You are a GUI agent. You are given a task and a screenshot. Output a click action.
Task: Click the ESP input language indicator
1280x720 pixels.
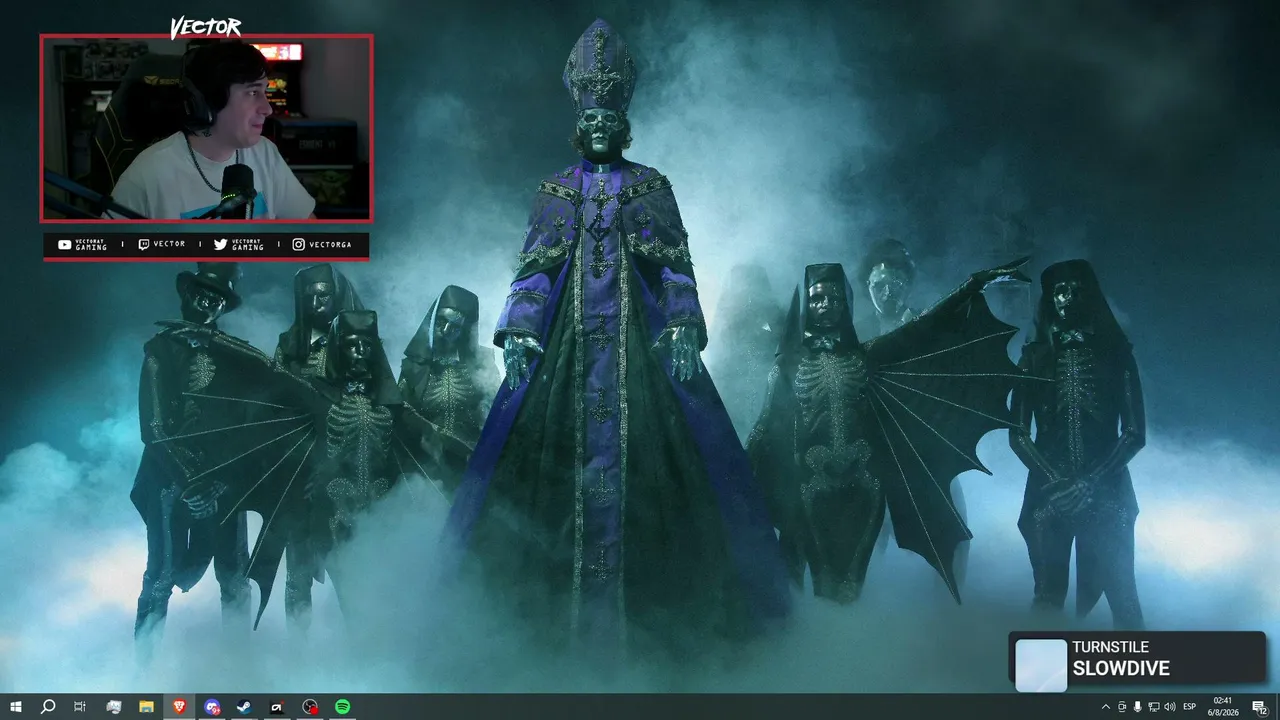[1190, 707]
